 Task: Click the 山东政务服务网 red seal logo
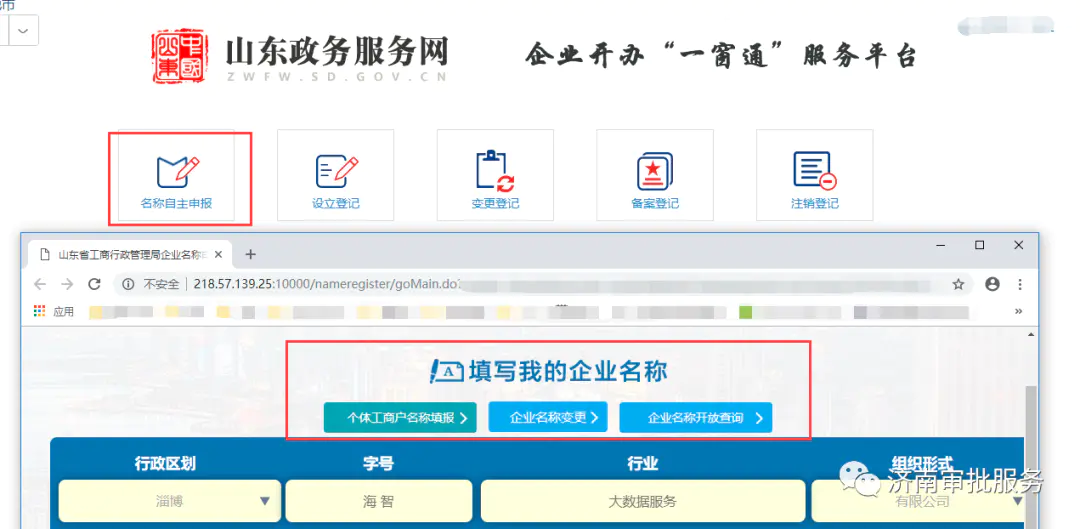(179, 56)
